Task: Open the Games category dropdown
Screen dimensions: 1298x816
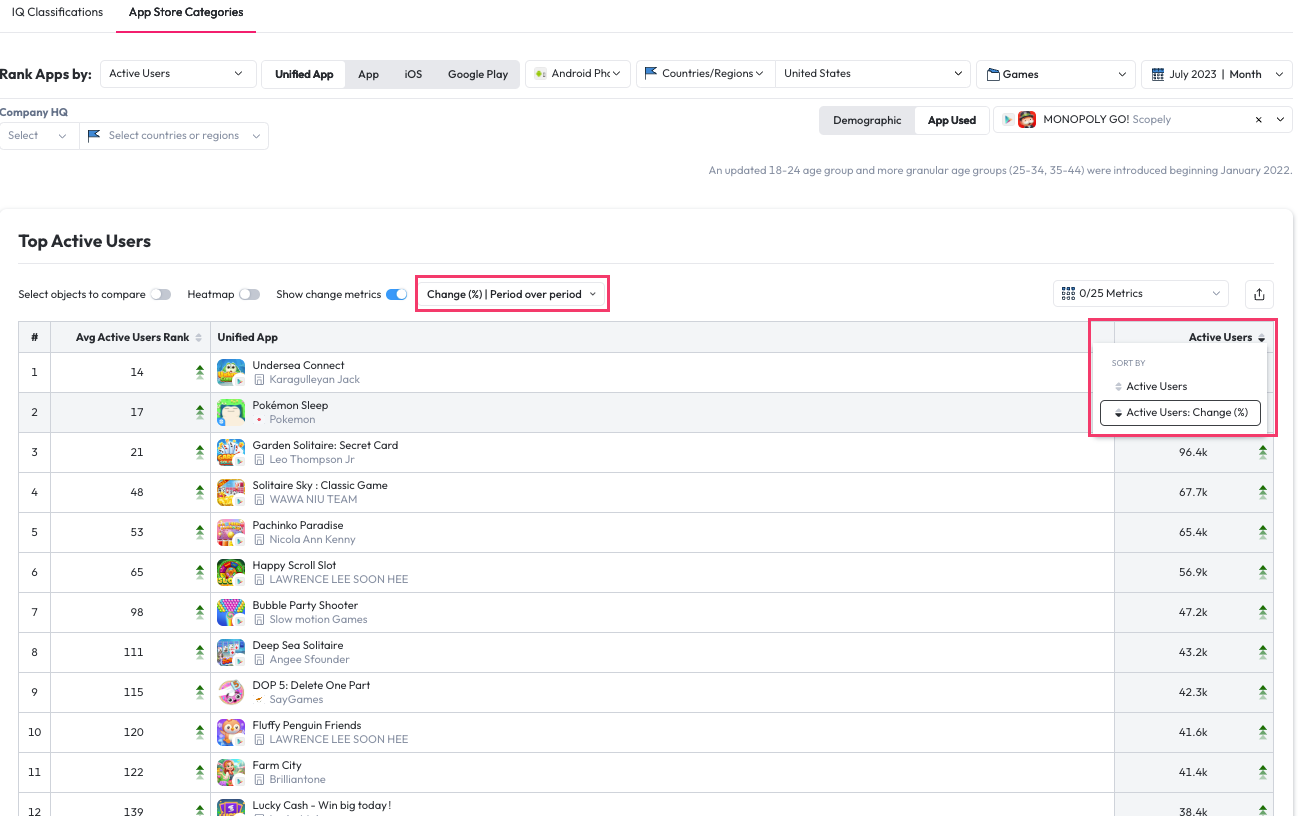Action: (1055, 74)
